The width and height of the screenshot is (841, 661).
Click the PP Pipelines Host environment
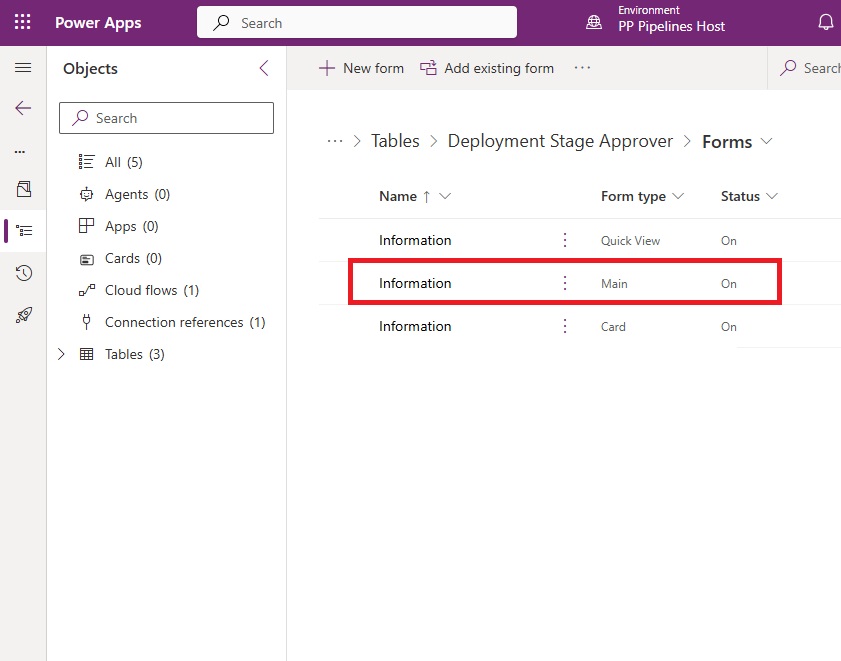tap(671, 26)
